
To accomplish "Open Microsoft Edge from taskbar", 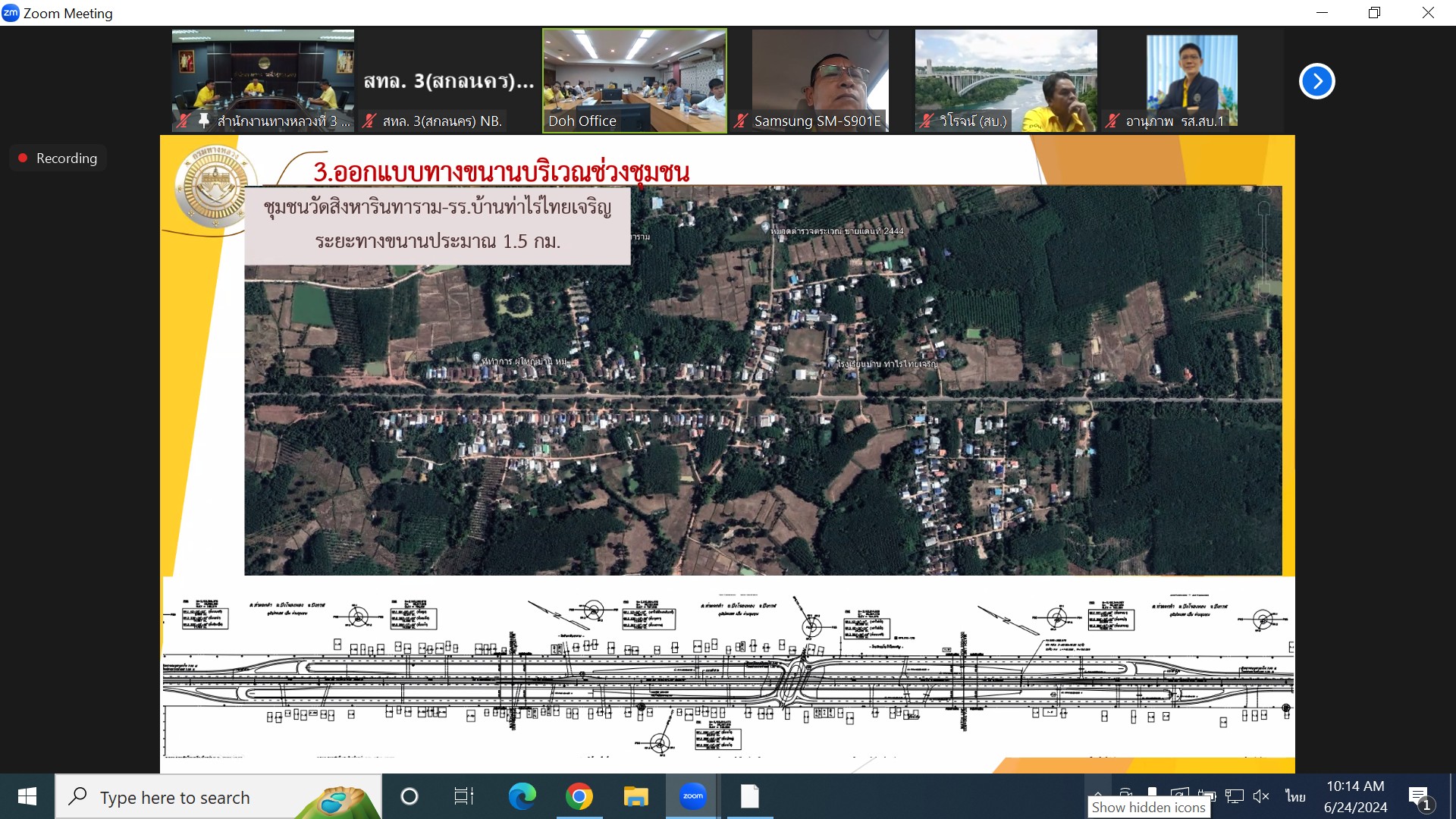I will pos(522,796).
